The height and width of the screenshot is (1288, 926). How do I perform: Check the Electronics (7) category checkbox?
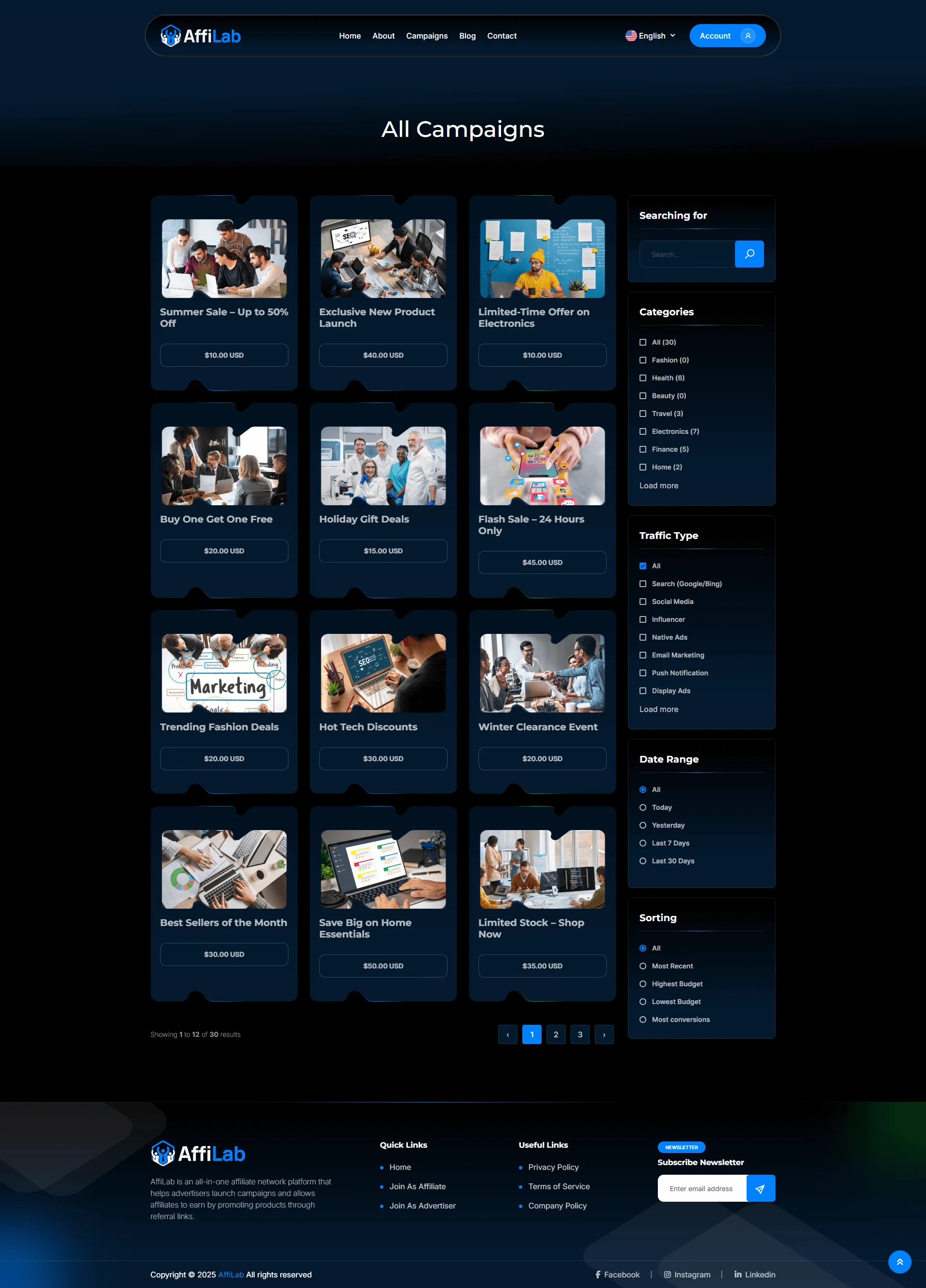(642, 431)
